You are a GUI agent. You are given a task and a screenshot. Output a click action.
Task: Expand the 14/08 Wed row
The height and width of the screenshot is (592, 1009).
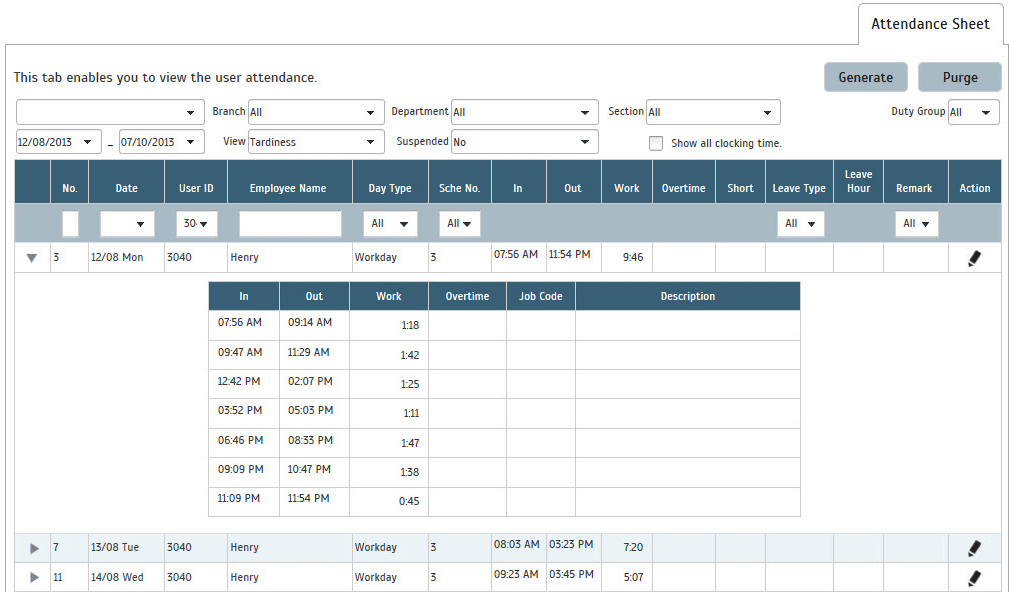coord(34,578)
